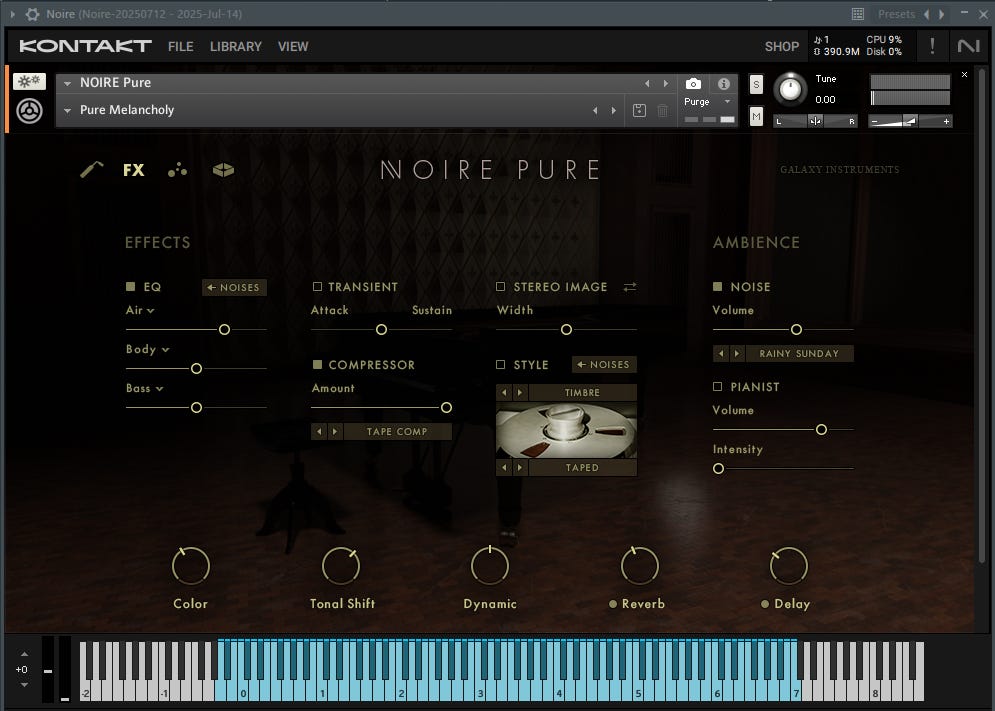Take a snapshot with the camera icon
995x711 pixels.
pyautogui.click(x=693, y=83)
